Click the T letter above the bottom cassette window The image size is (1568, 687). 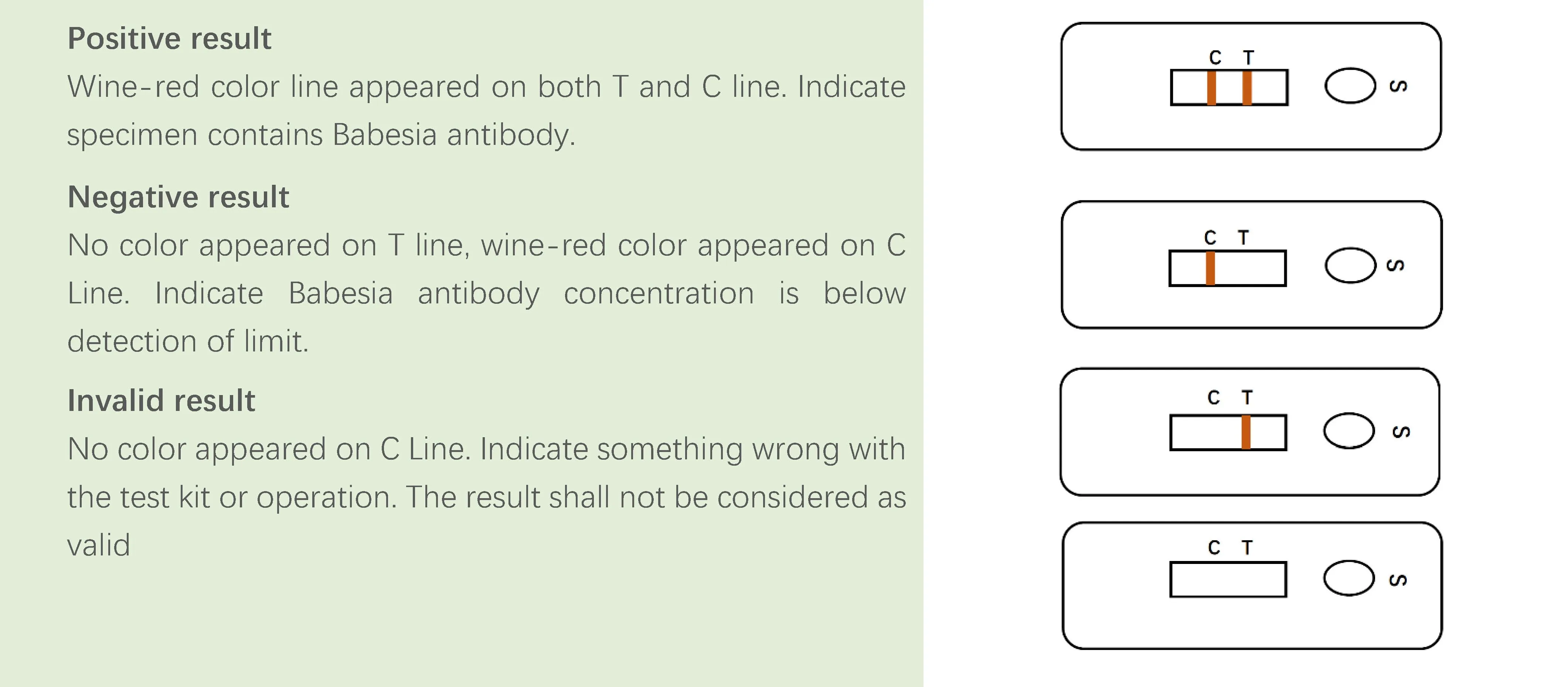coord(1247,548)
